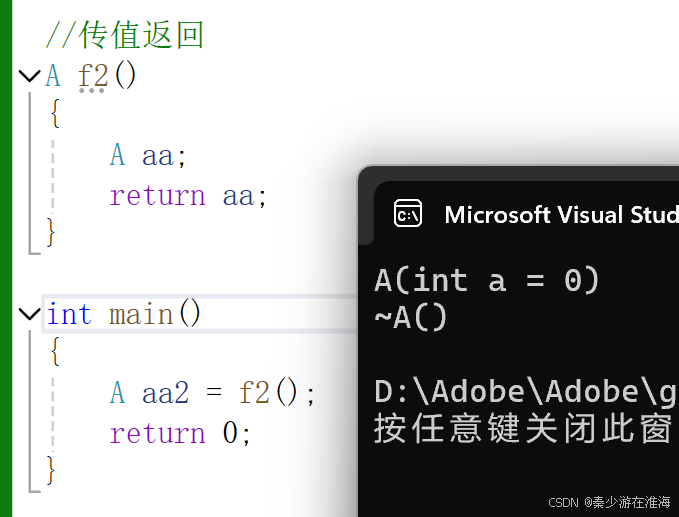This screenshot has width=679, height=517.
Task: Click the '~A()' console output line
Action: tap(411, 317)
